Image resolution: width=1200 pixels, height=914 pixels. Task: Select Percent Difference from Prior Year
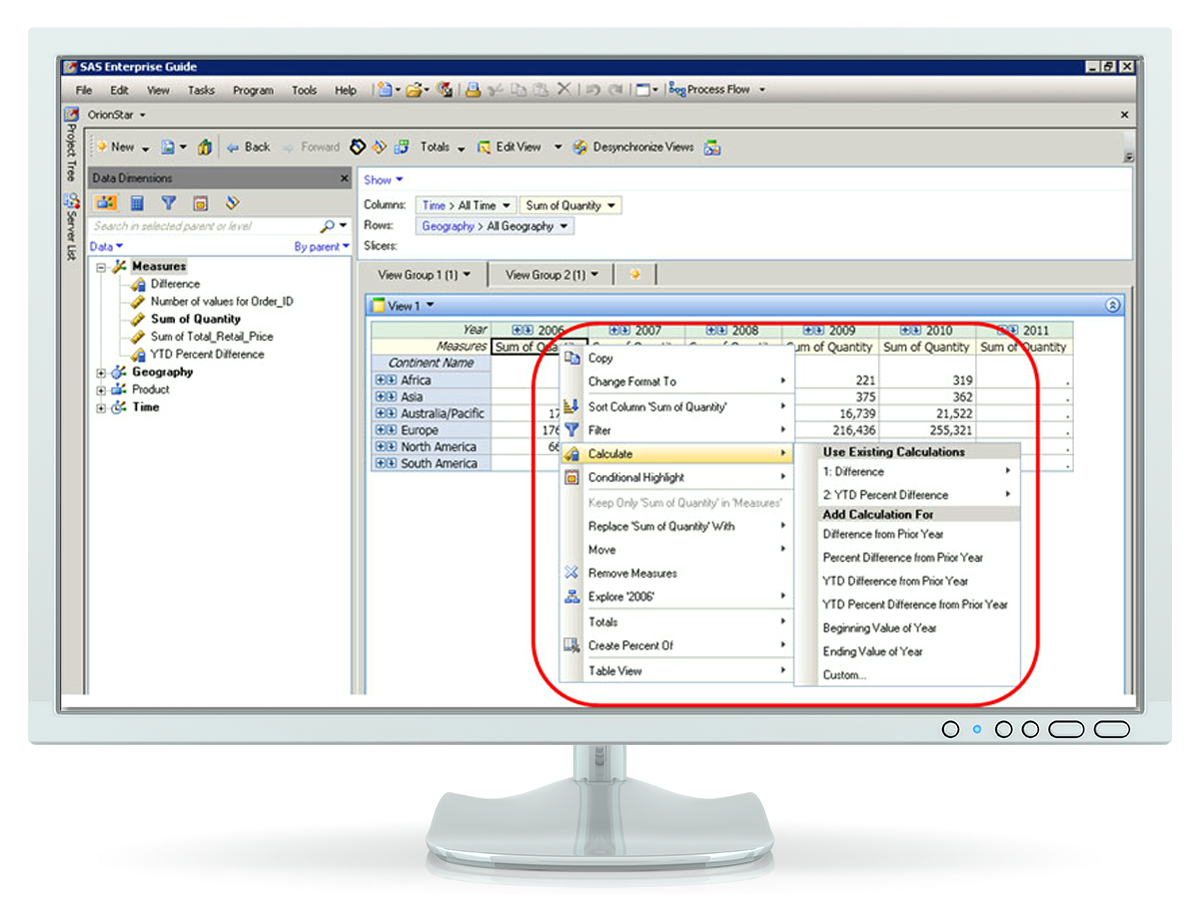(x=902, y=557)
